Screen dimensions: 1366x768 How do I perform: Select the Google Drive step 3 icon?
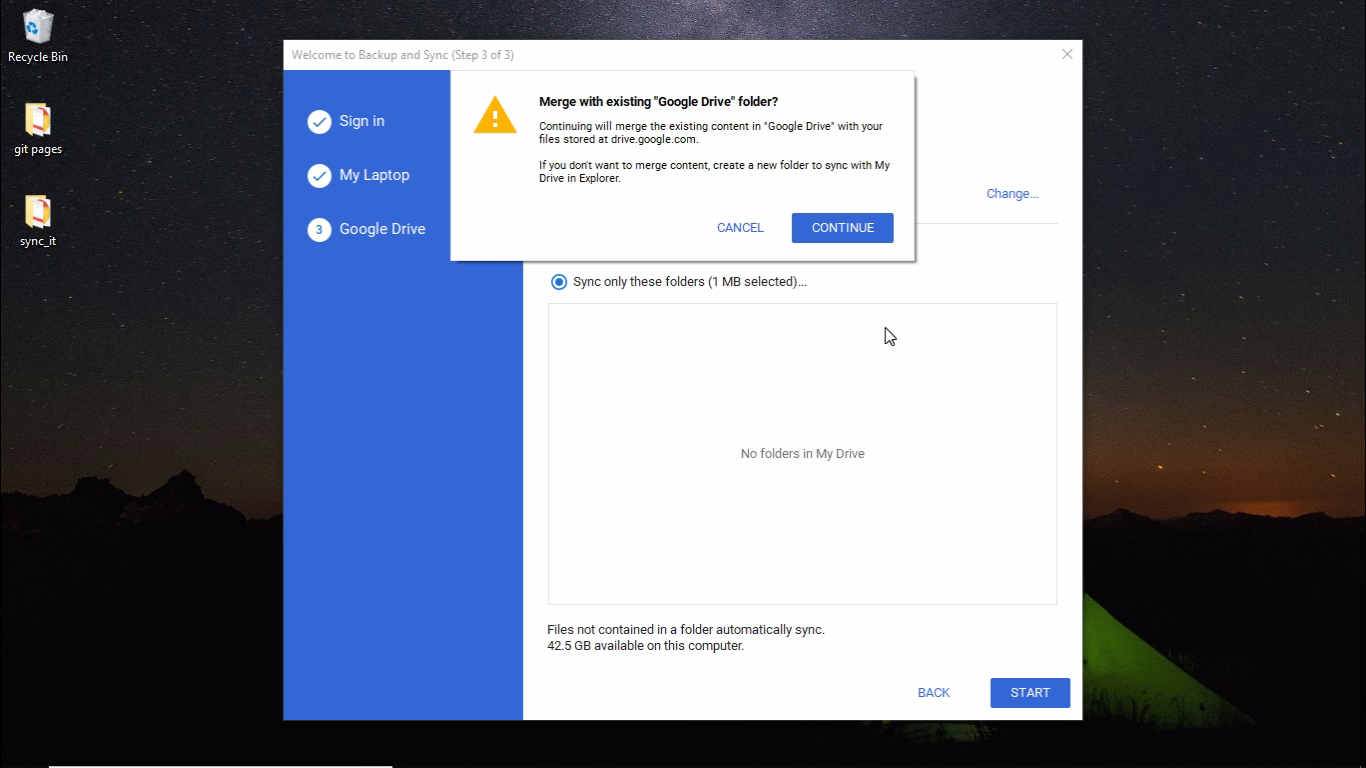pos(319,229)
